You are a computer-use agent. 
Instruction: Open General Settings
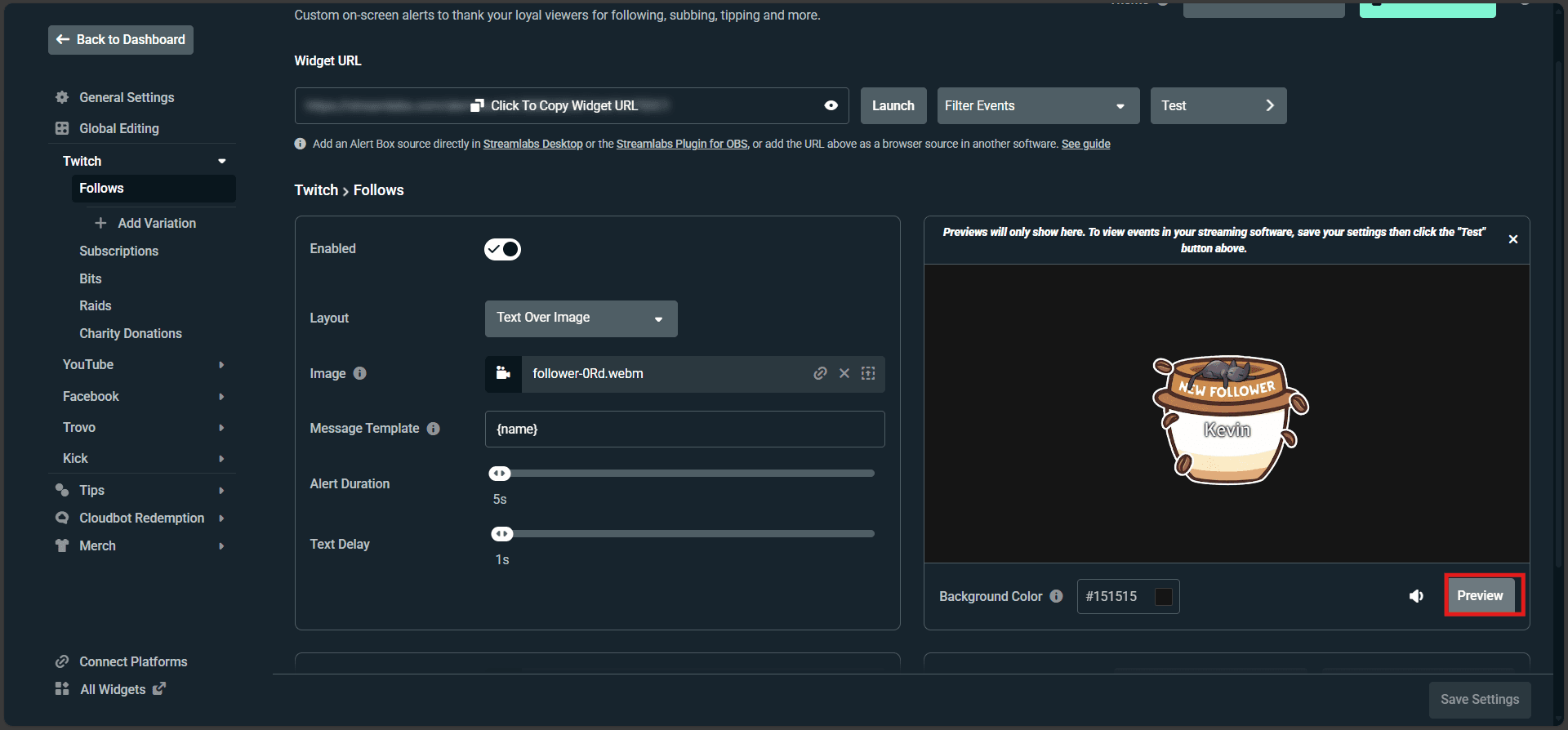127,97
